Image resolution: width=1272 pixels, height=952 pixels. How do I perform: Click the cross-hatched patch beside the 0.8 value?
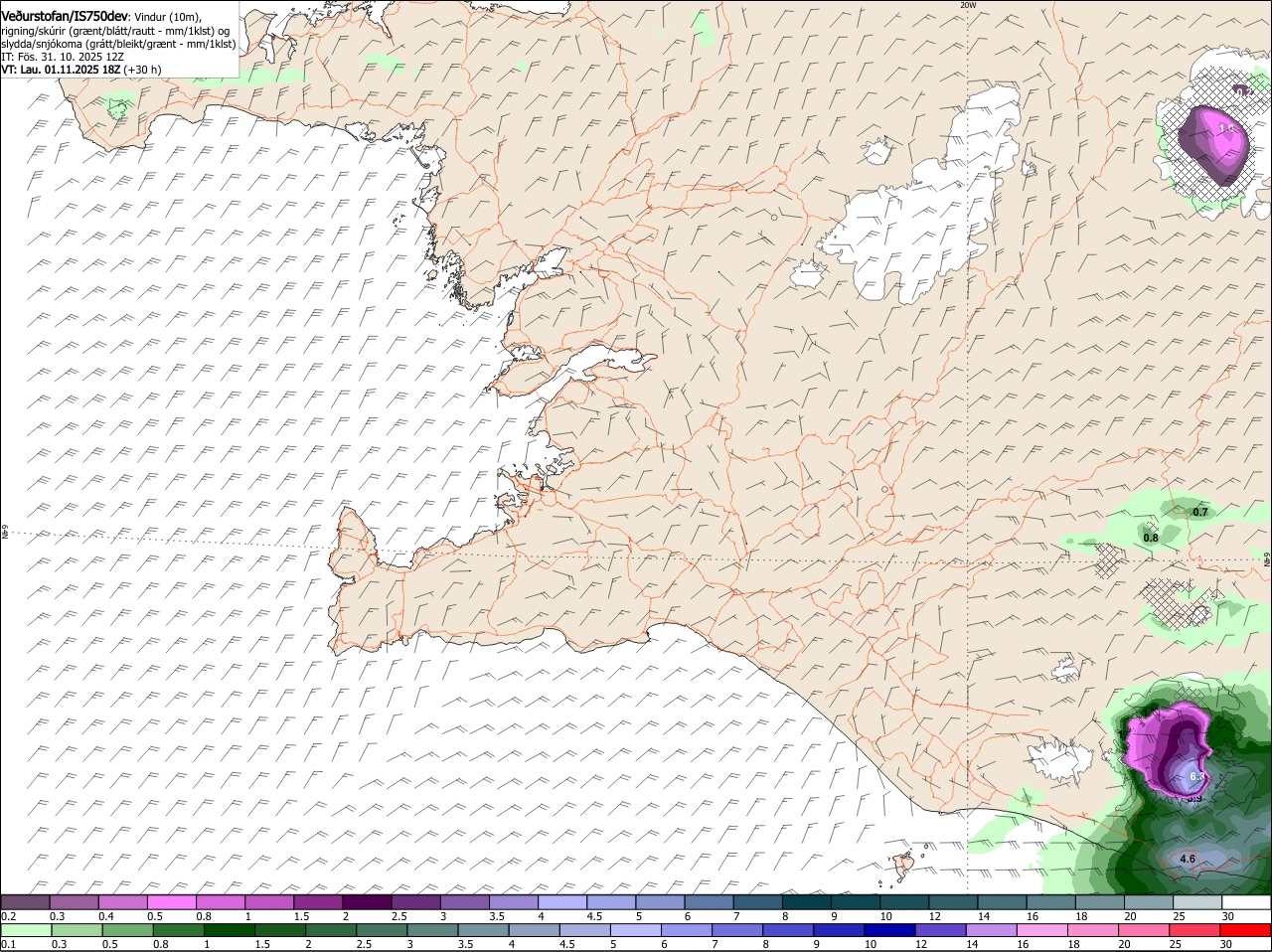coord(1109,559)
